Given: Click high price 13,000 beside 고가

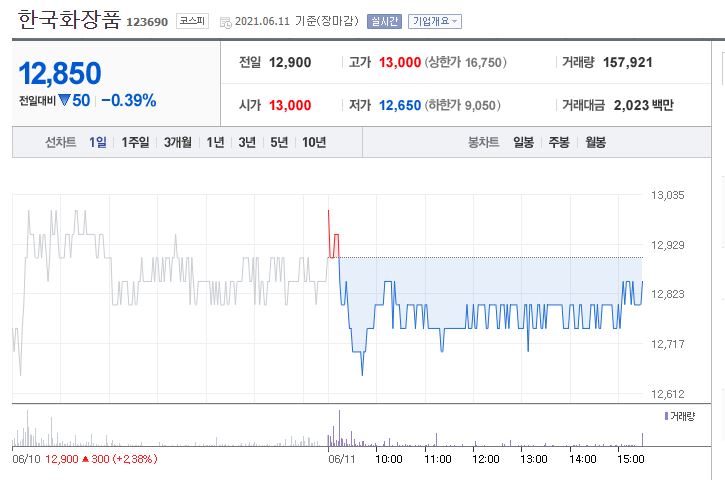Looking at the screenshot, I should (399, 62).
